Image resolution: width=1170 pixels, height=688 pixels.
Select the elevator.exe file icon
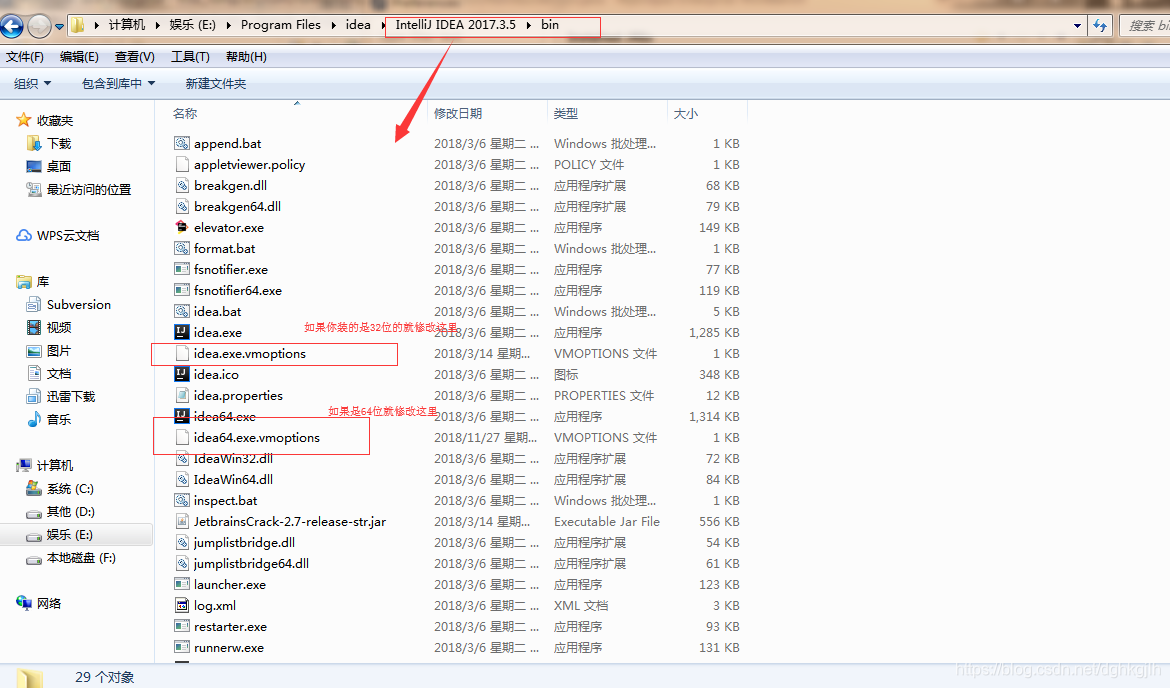click(x=182, y=227)
